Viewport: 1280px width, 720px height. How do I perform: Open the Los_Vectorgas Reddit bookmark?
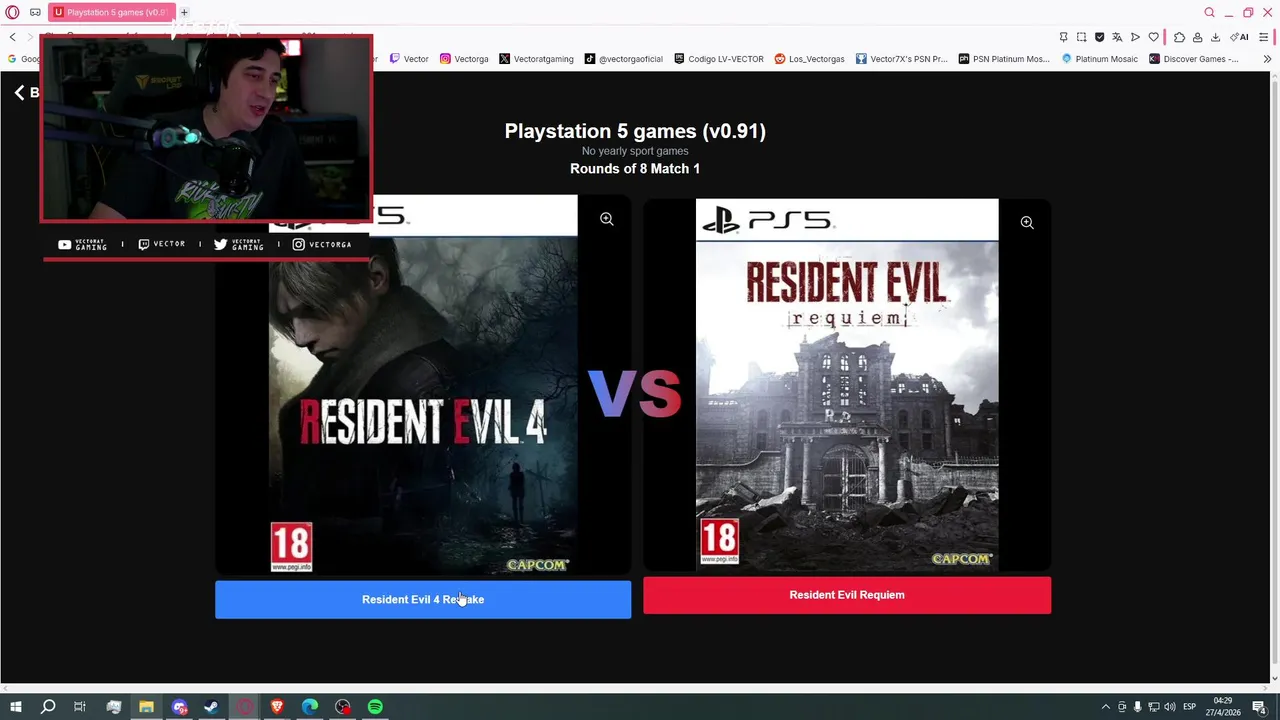click(810, 59)
